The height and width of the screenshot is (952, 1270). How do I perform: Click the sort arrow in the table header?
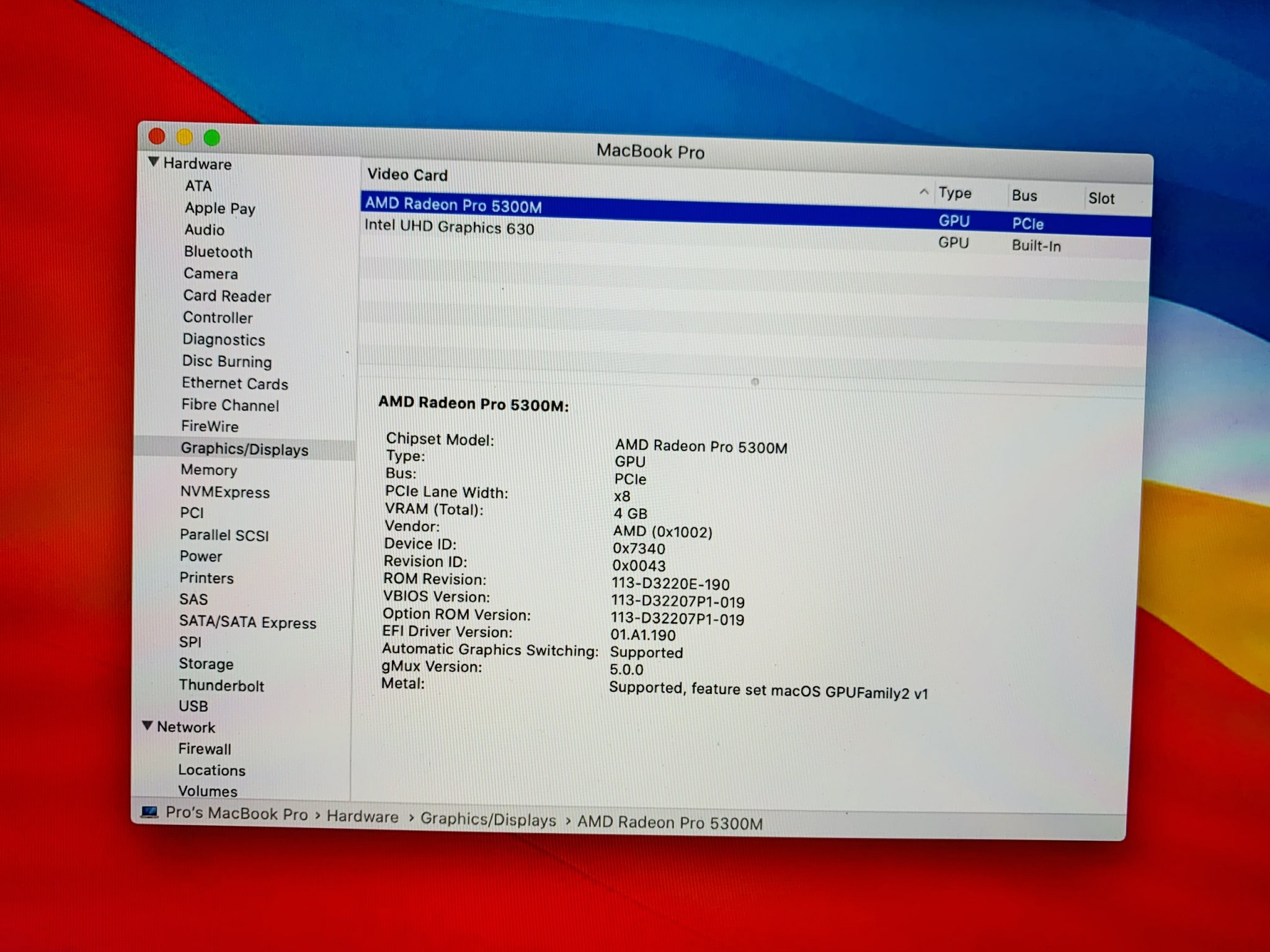pos(924,192)
